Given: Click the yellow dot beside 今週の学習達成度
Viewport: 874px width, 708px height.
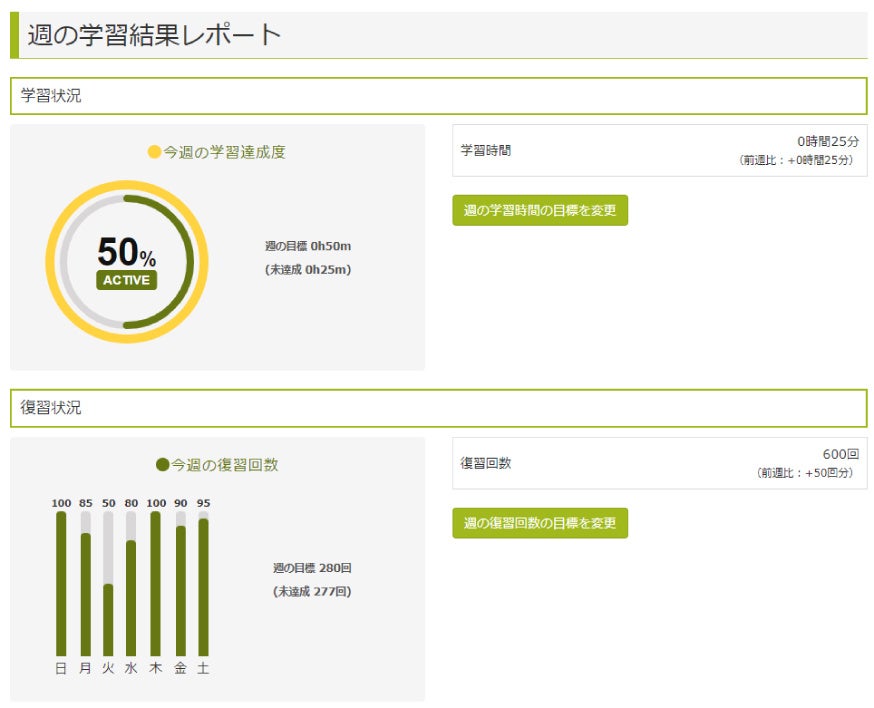Looking at the screenshot, I should pos(154,152).
